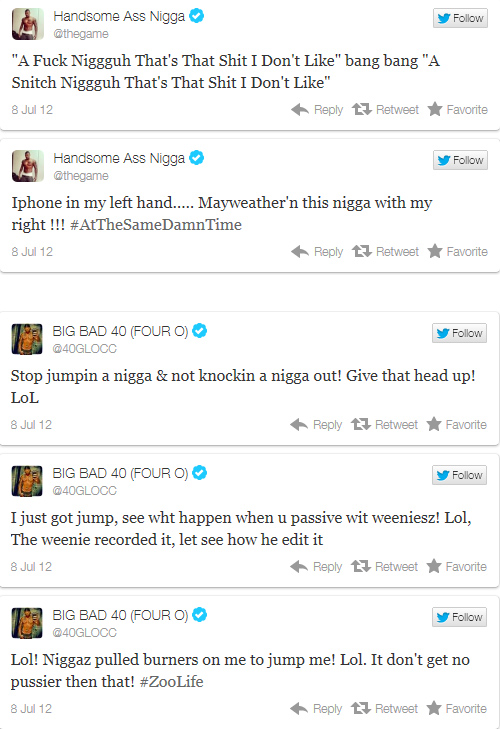Image resolution: width=500 pixels, height=729 pixels.
Task: Follow button on the #ZooLife tweet
Action: click(459, 617)
